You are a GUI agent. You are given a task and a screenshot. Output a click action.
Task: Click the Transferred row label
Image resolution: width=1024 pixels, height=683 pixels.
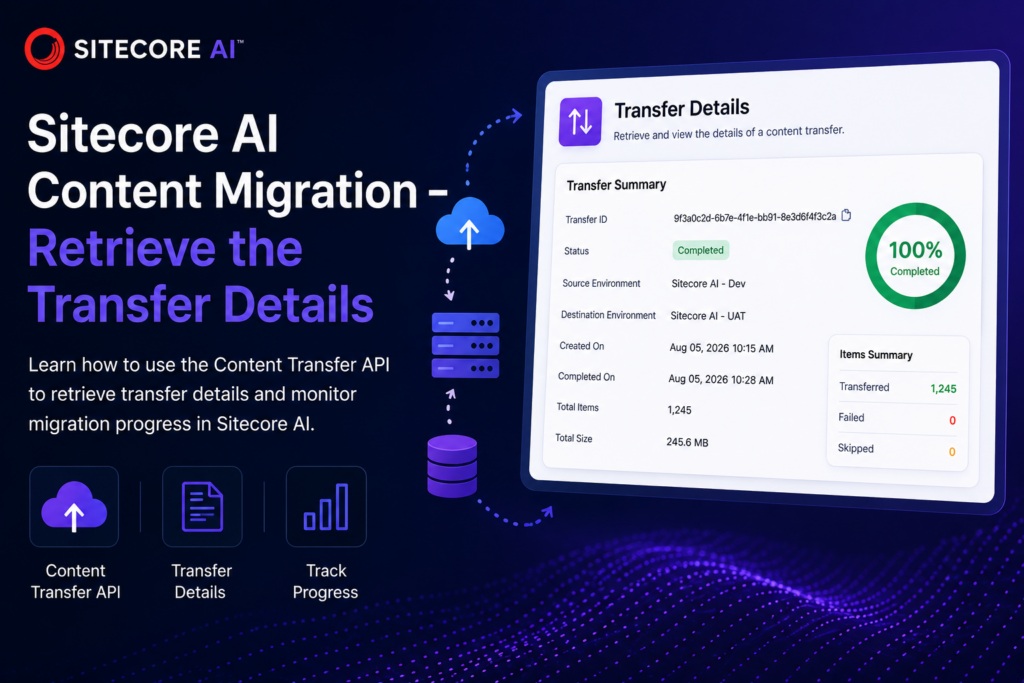(863, 387)
